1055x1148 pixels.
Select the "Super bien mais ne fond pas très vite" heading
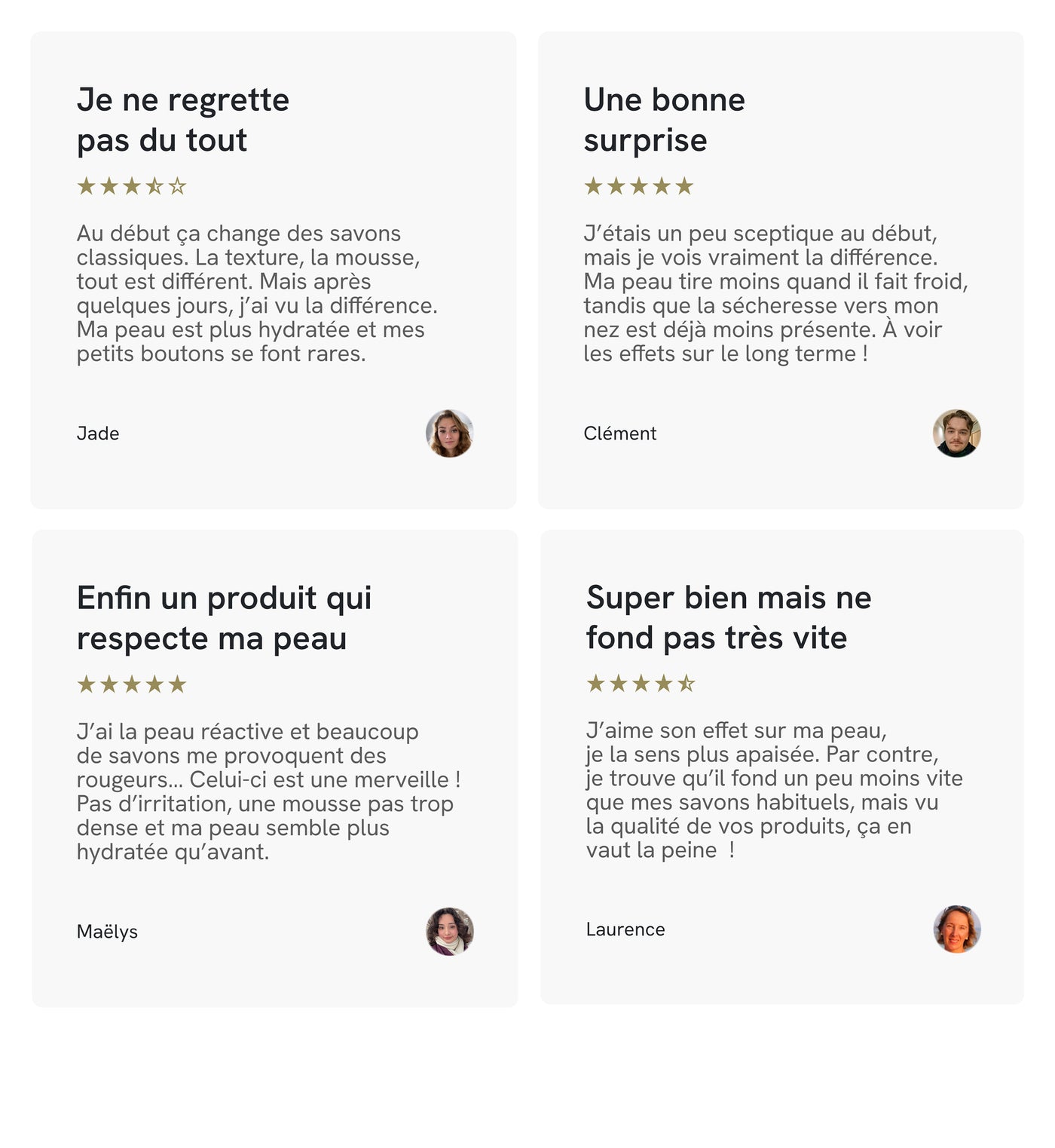point(728,617)
